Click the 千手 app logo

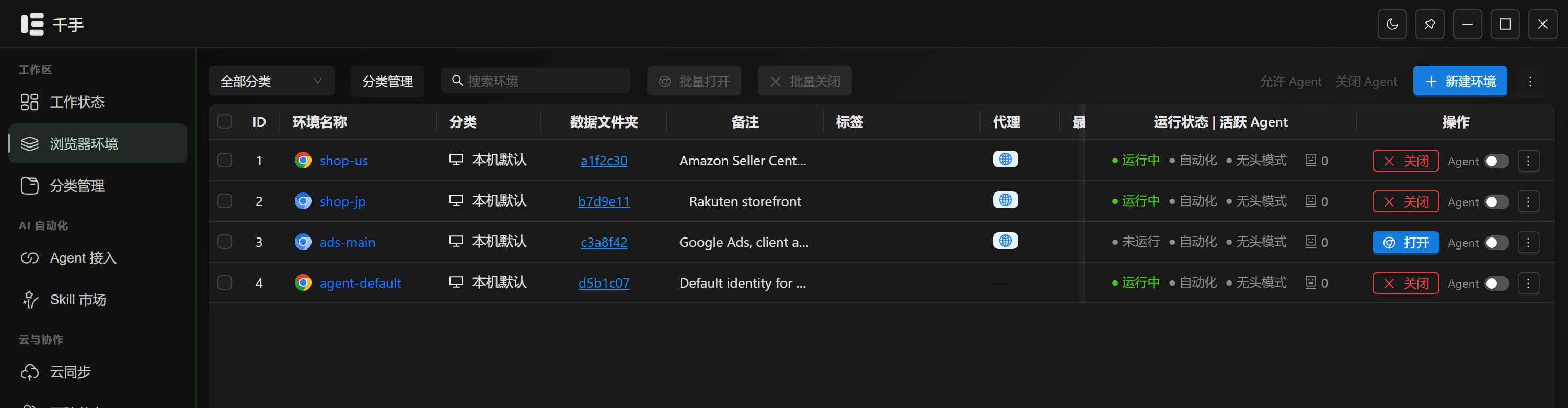(32, 25)
